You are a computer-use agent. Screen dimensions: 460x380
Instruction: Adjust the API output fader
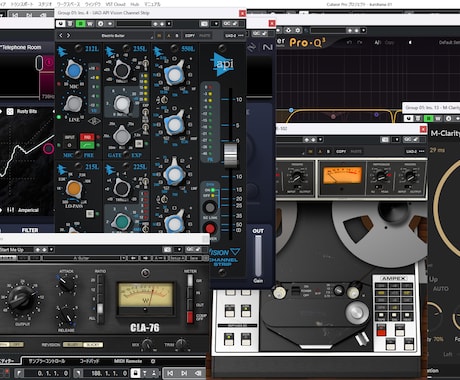(x=230, y=154)
